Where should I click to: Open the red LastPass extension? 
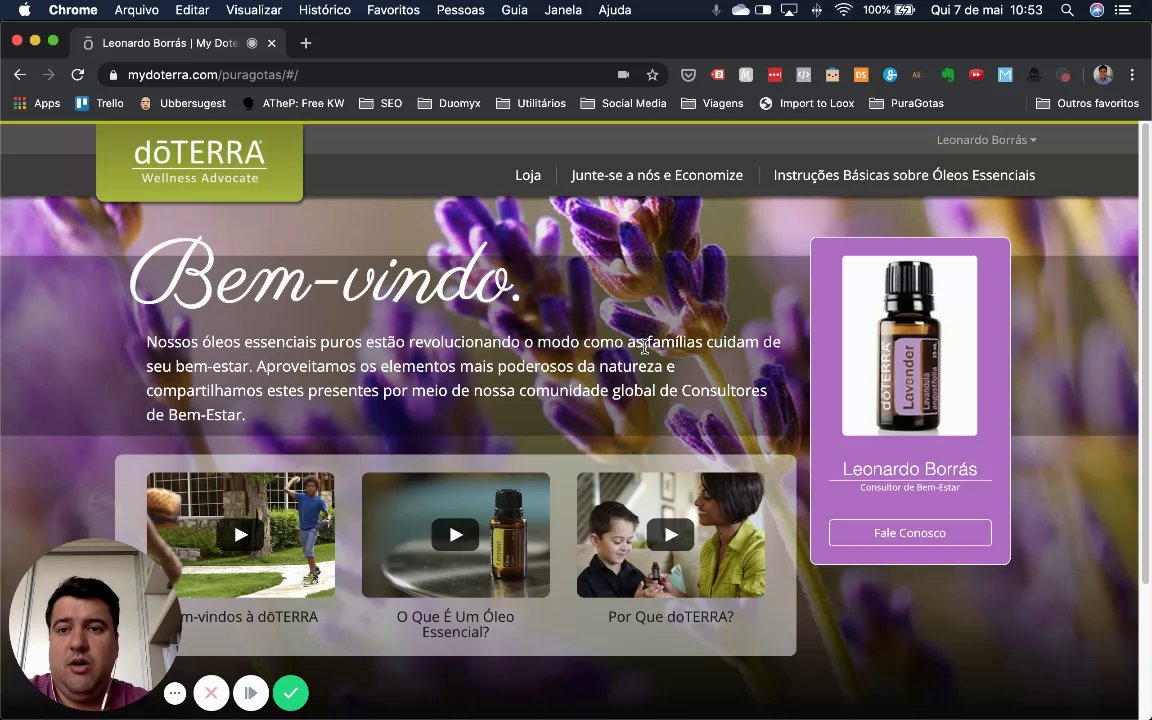tap(774, 74)
